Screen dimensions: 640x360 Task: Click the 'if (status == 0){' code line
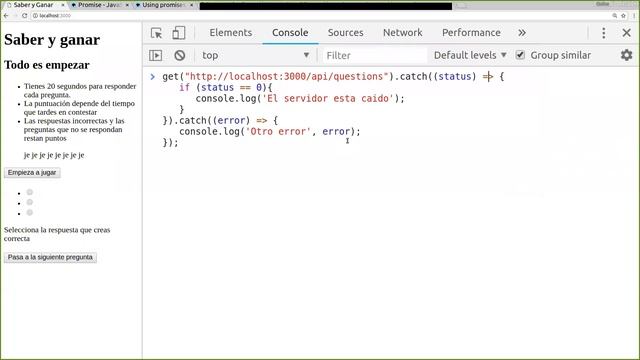pos(226,87)
